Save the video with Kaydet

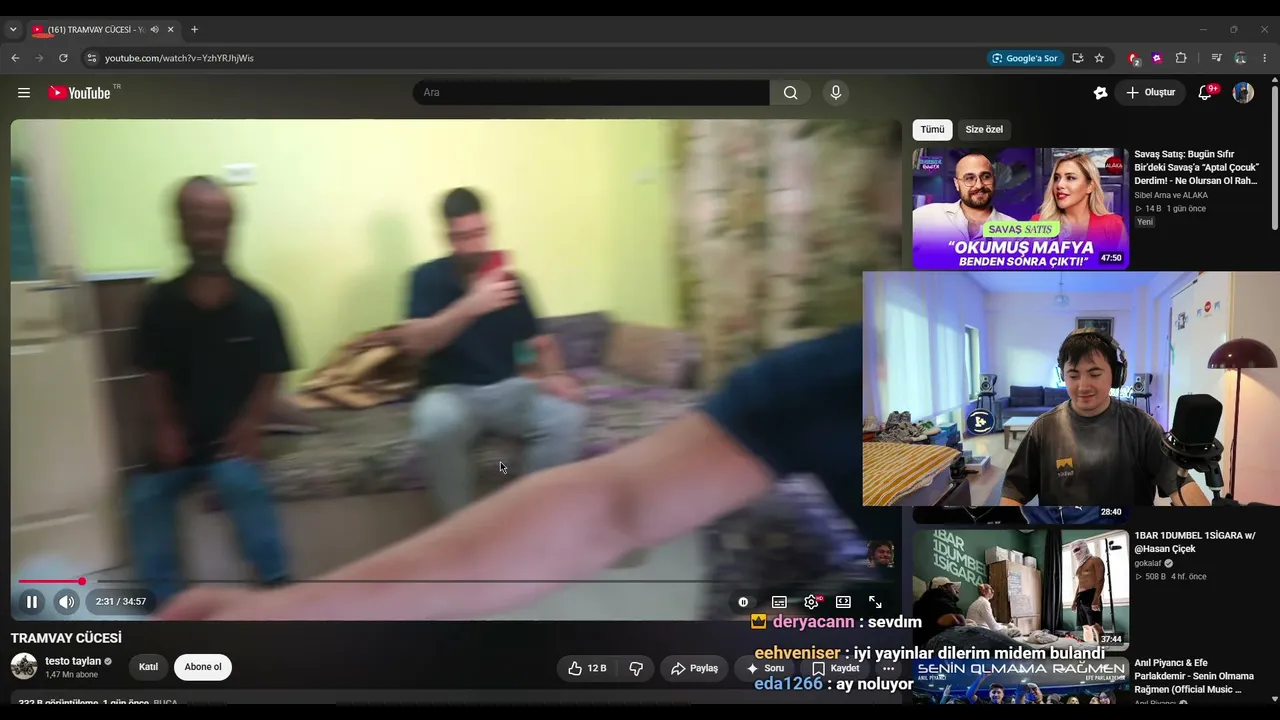pyautogui.click(x=836, y=668)
